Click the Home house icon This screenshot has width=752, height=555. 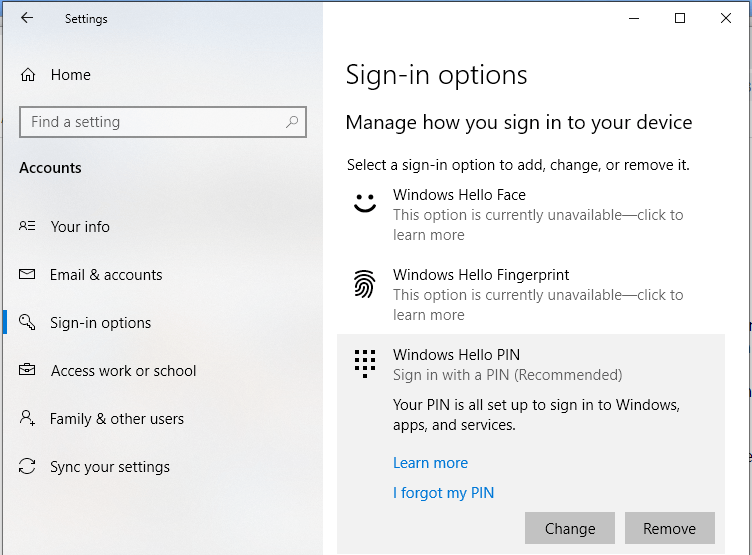pos(28,75)
